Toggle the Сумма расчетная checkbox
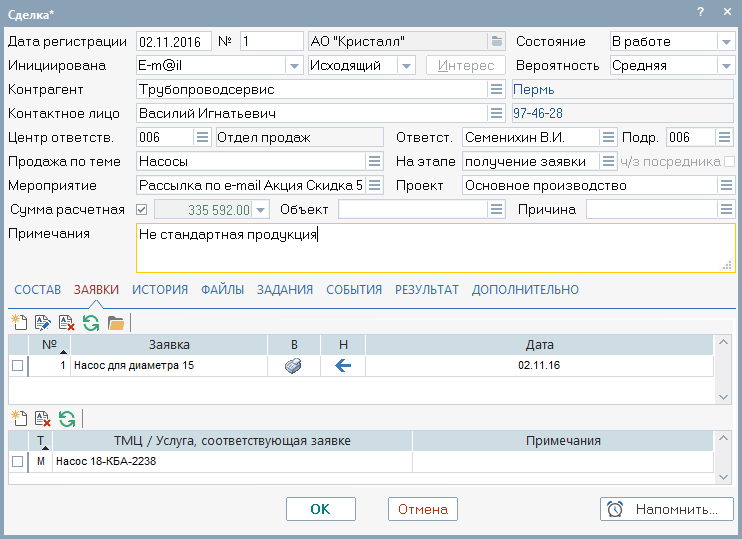This screenshot has height=539, width=742. (x=141, y=209)
